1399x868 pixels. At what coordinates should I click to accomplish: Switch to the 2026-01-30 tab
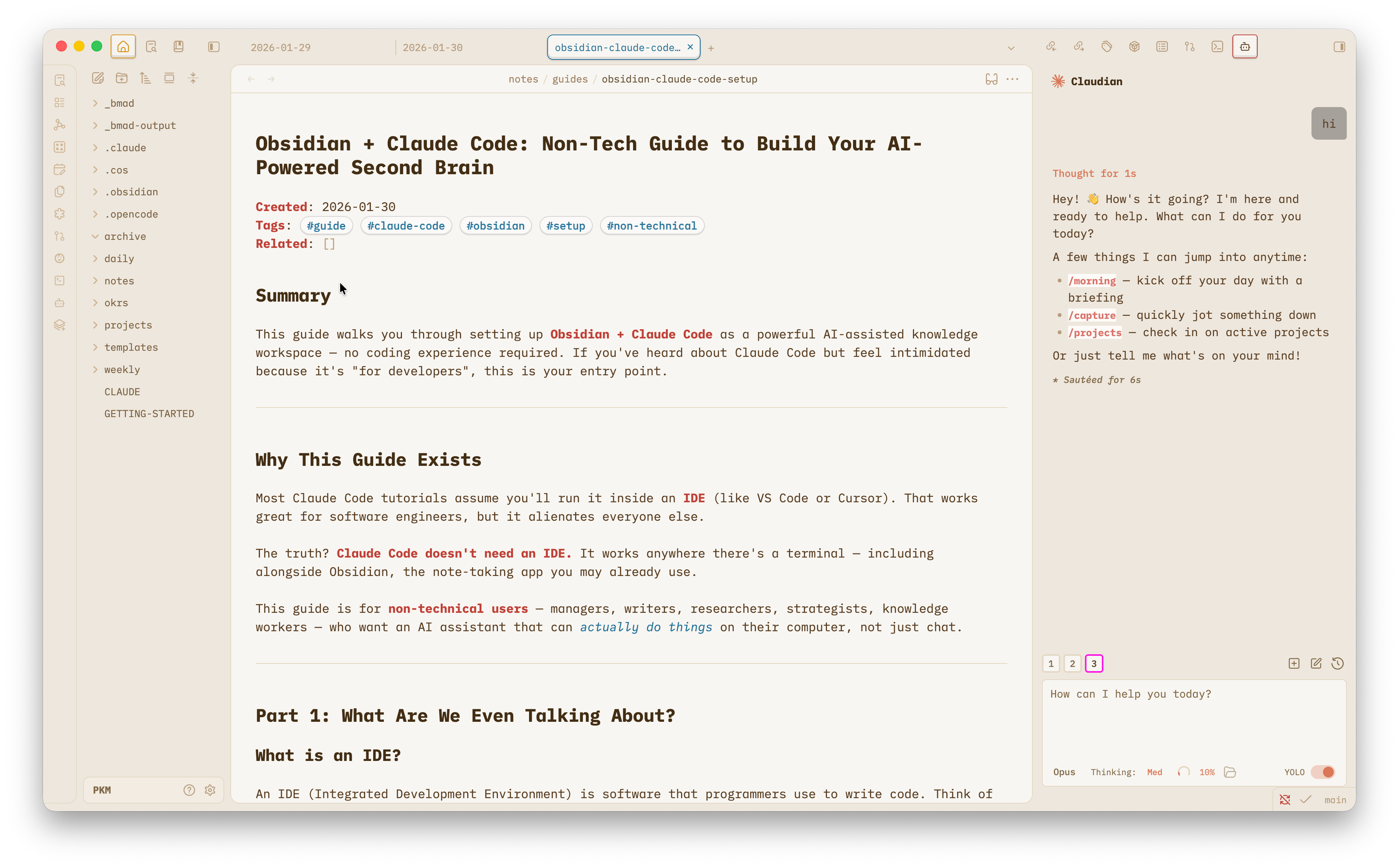[432, 48]
